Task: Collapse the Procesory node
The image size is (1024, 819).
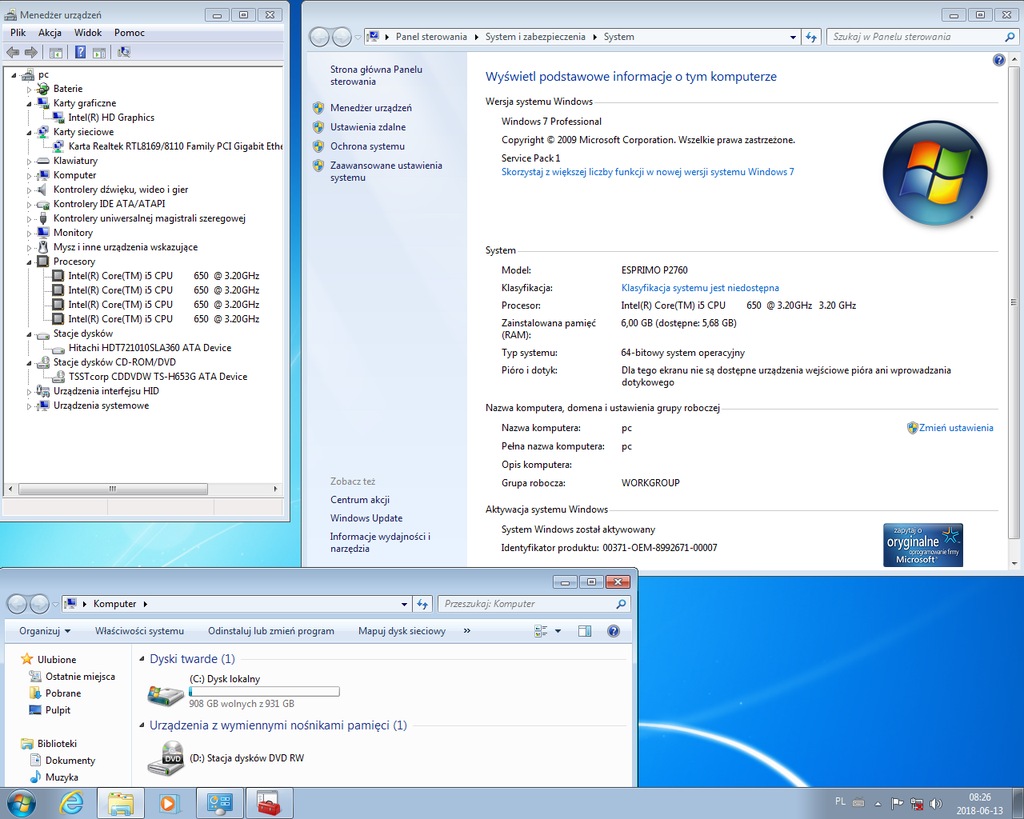Action: click(29, 261)
